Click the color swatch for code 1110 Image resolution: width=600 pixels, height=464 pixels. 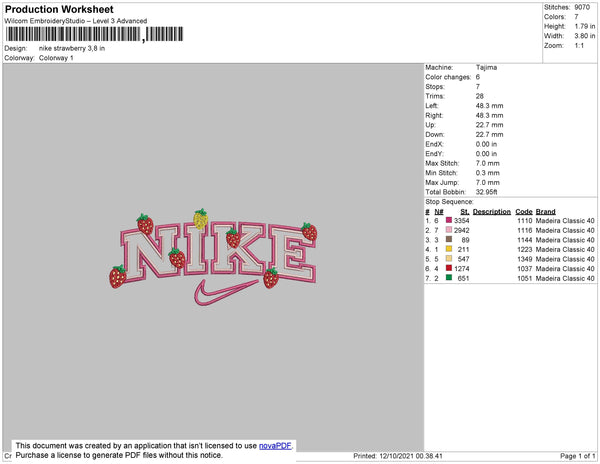449,220
